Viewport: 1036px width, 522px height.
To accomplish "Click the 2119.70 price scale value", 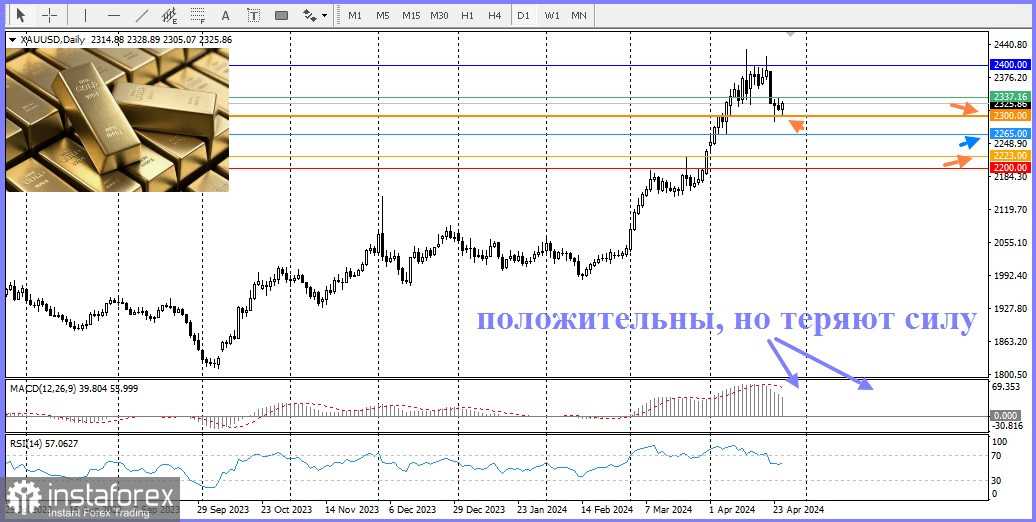I will pos(1010,209).
